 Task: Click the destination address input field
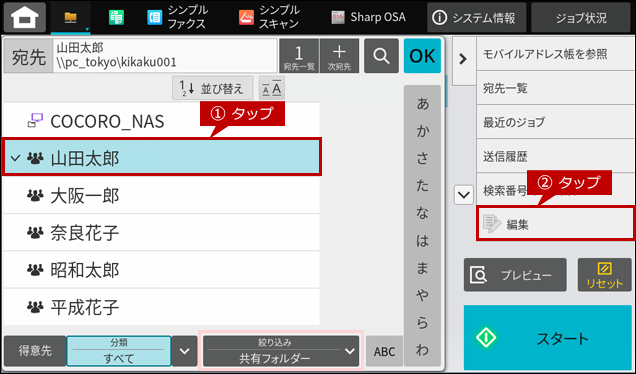(x=165, y=56)
